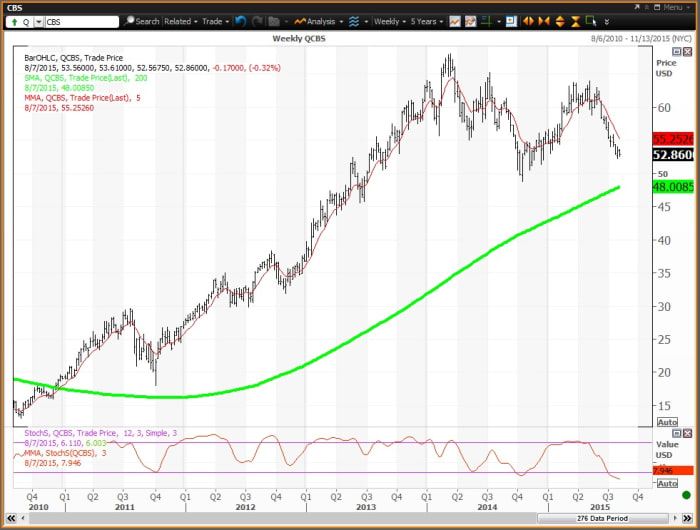
Task: Click the horizontal expand arrows icon
Action: click(530, 21)
